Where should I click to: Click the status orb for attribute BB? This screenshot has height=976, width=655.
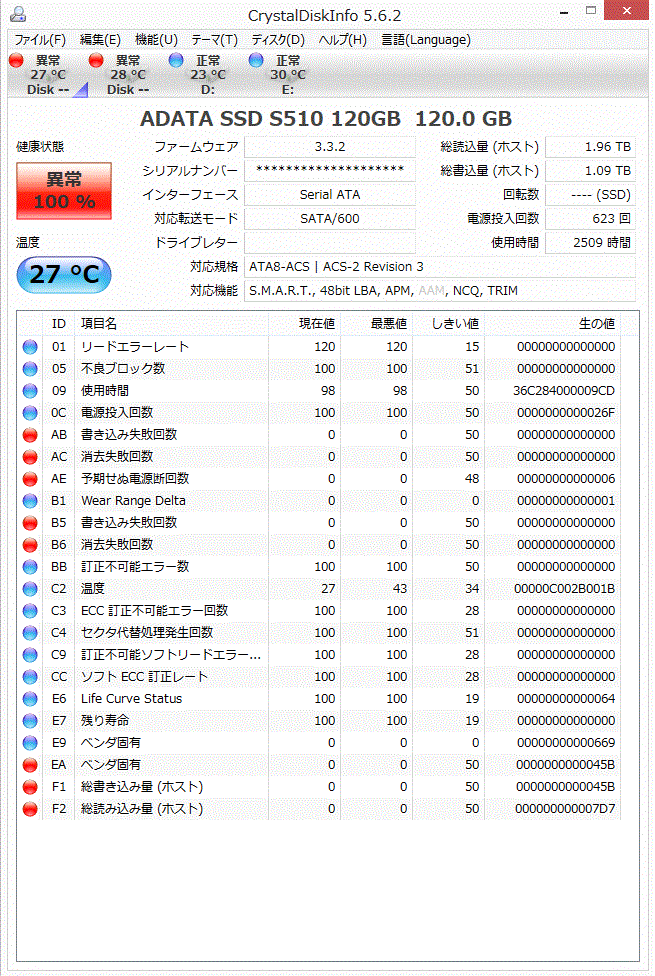30,567
